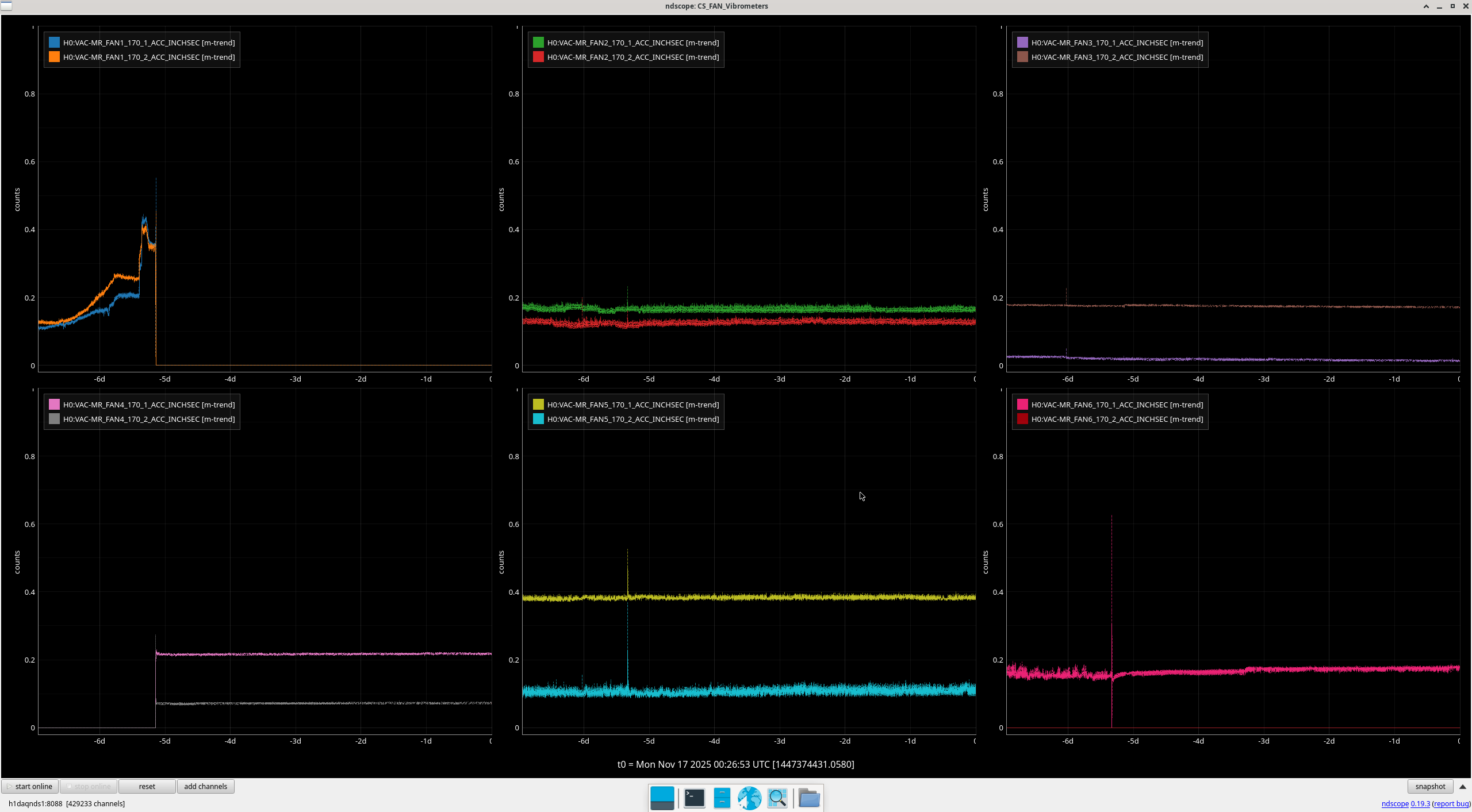Open the file manager cabinet icon
The width and height of the screenshot is (1472, 812).
722,798
